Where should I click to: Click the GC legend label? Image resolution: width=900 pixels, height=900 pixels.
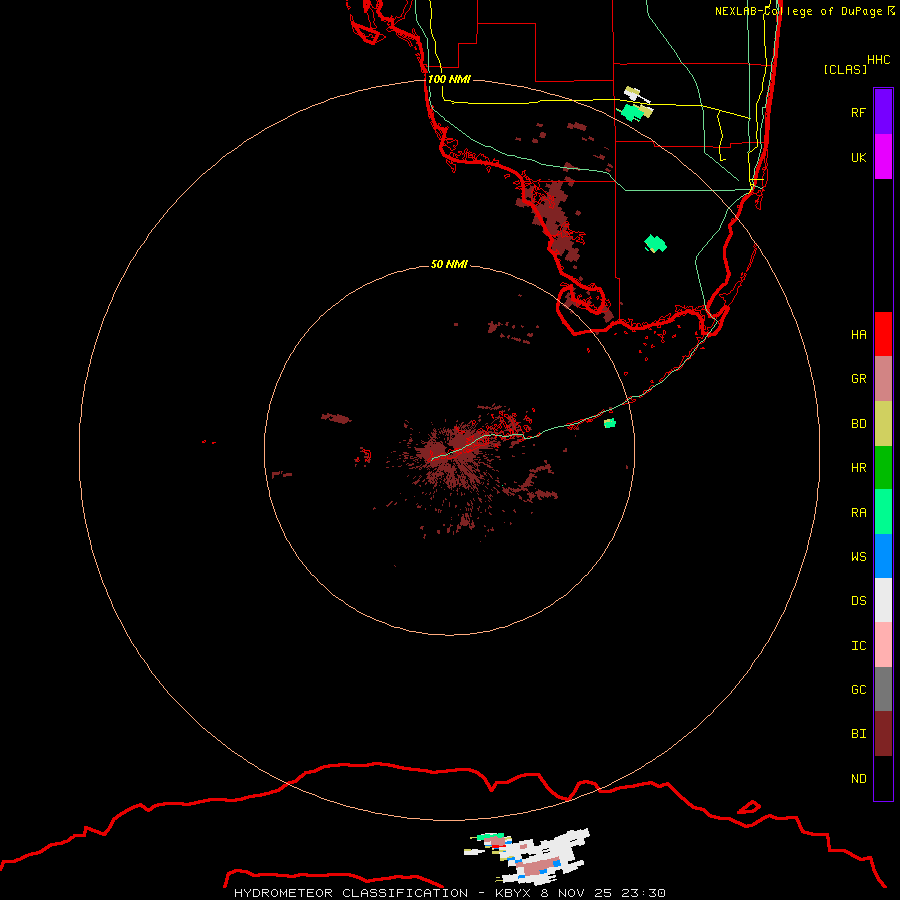pos(858,690)
